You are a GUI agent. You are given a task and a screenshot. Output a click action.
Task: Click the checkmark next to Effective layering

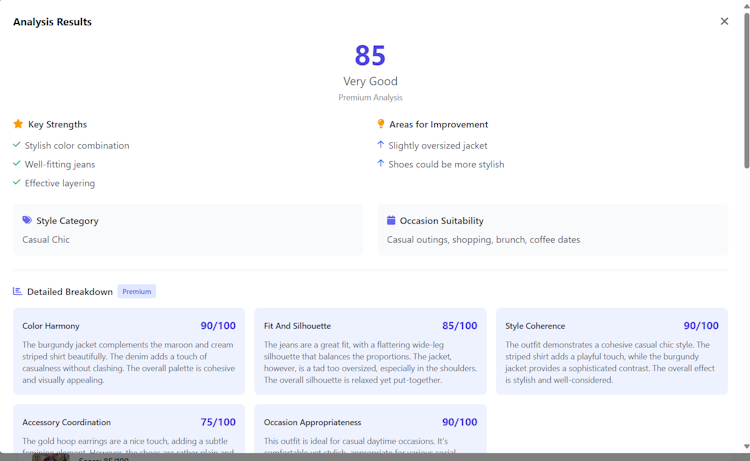(17, 182)
